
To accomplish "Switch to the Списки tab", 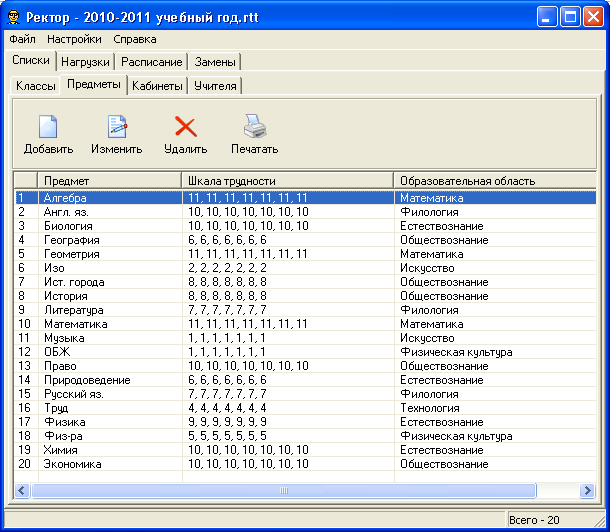I will (x=31, y=60).
